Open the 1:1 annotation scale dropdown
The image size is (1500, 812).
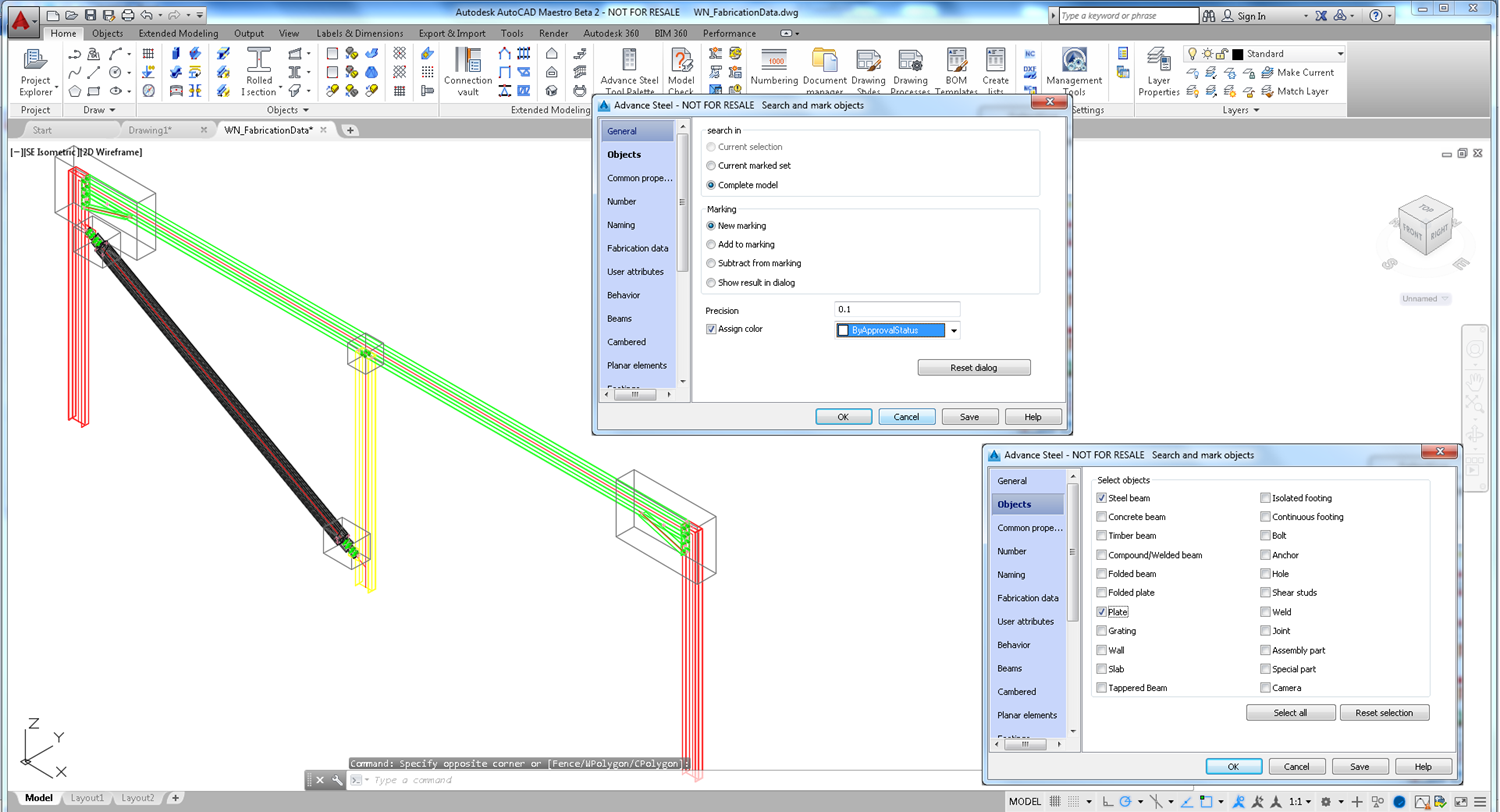tap(1300, 801)
